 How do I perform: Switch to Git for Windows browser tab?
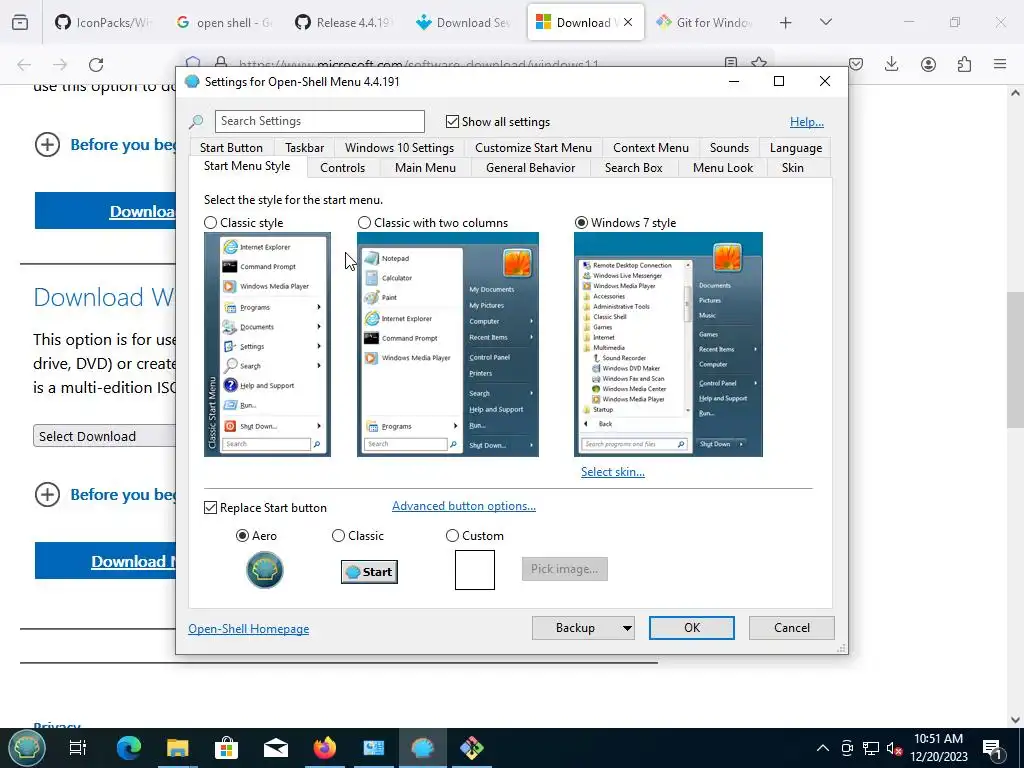(705, 23)
